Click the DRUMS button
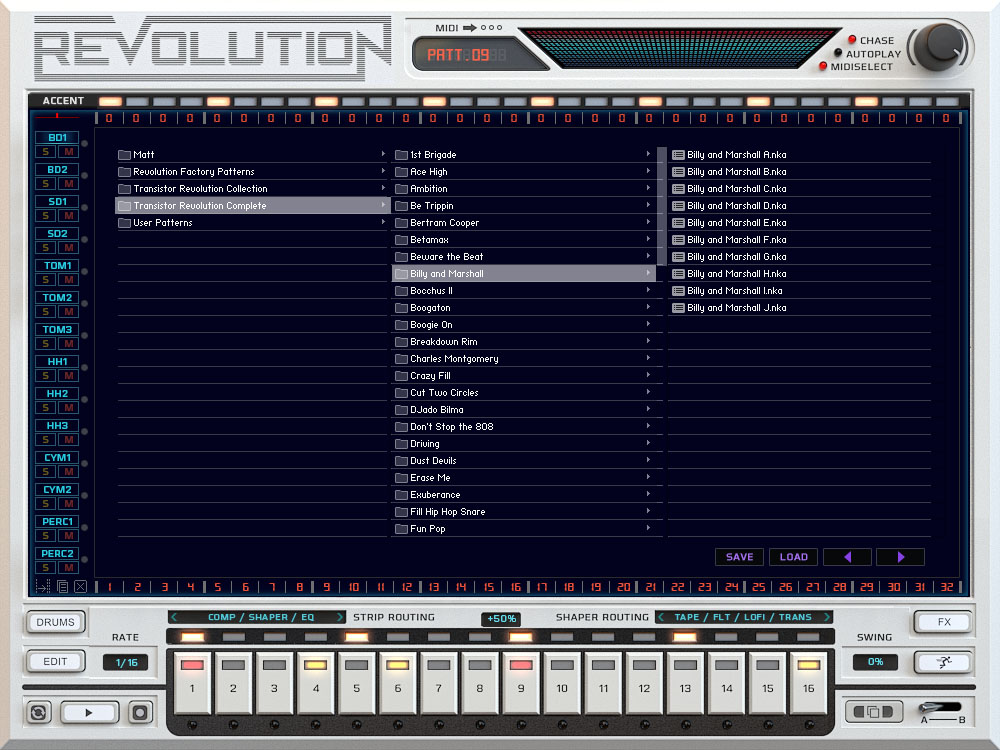 pyautogui.click(x=55, y=621)
